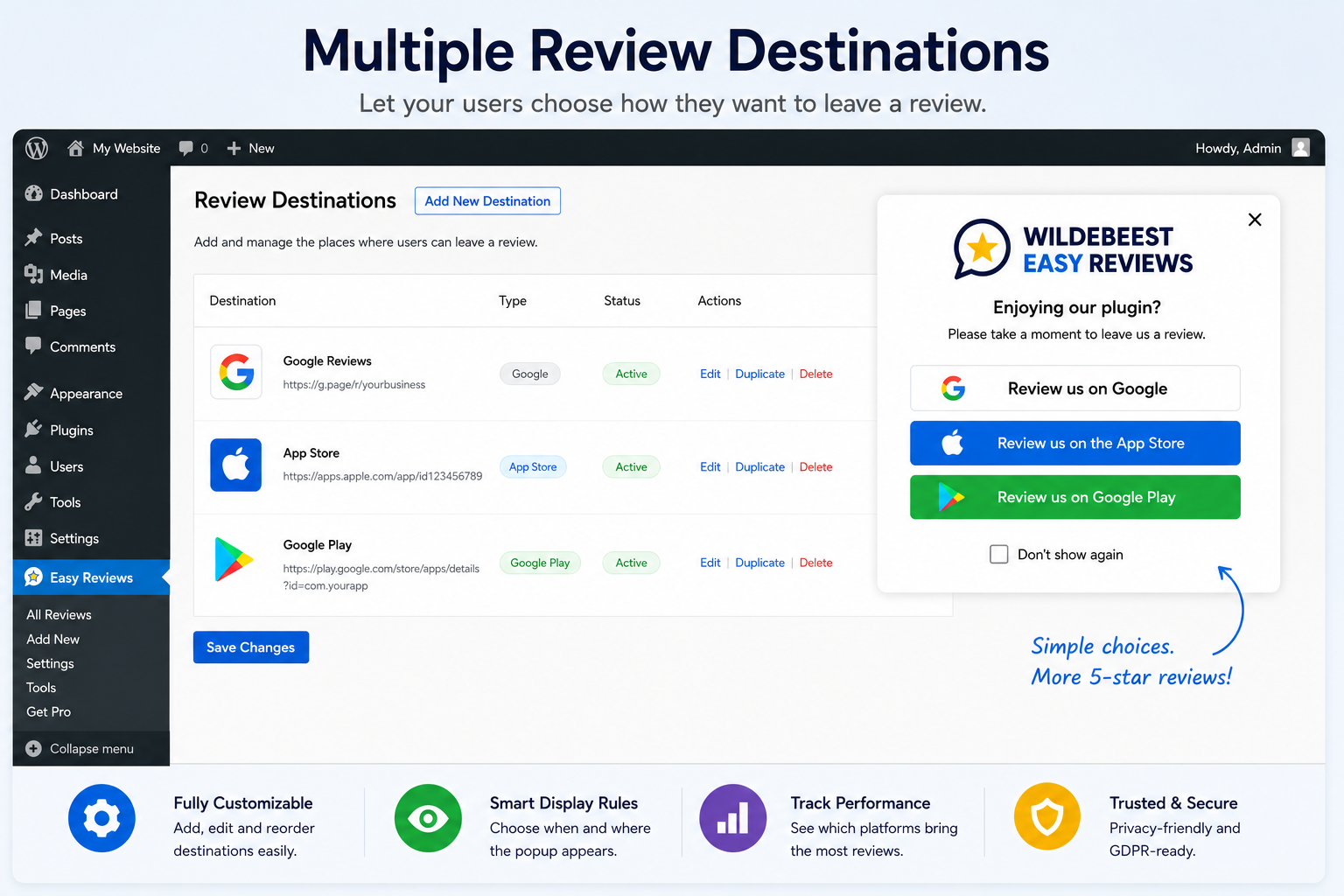The width and height of the screenshot is (1344, 896).
Task: Delete the Google Reviews destination
Action: 815,374
